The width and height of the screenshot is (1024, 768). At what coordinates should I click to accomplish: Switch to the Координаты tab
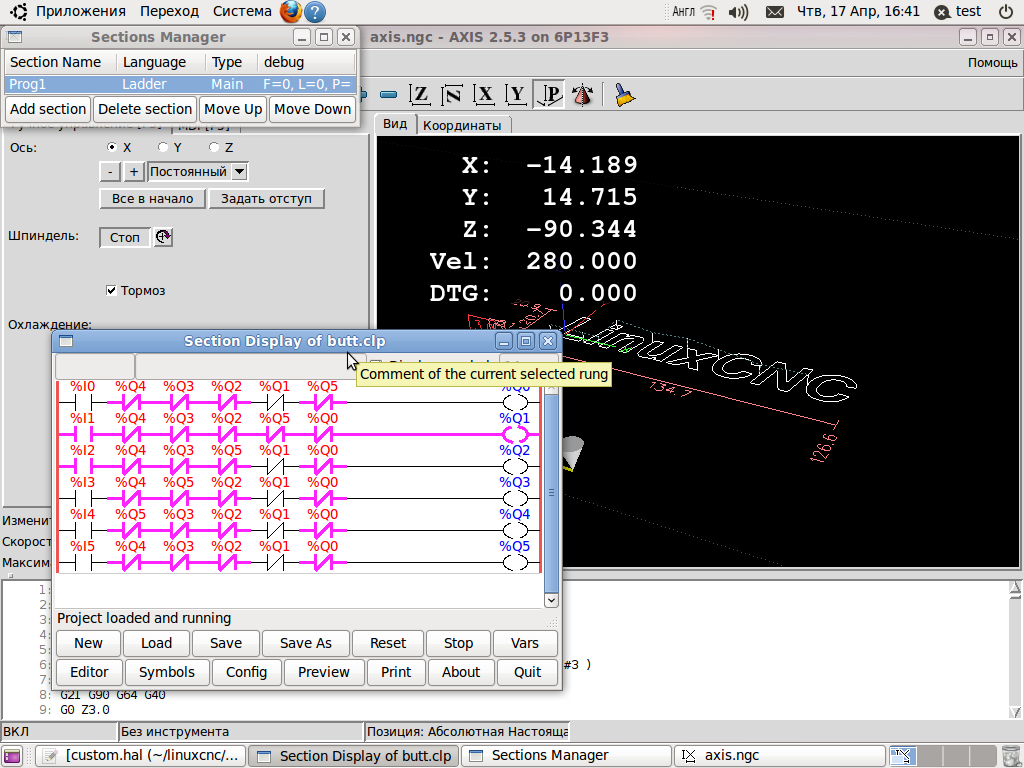(462, 125)
